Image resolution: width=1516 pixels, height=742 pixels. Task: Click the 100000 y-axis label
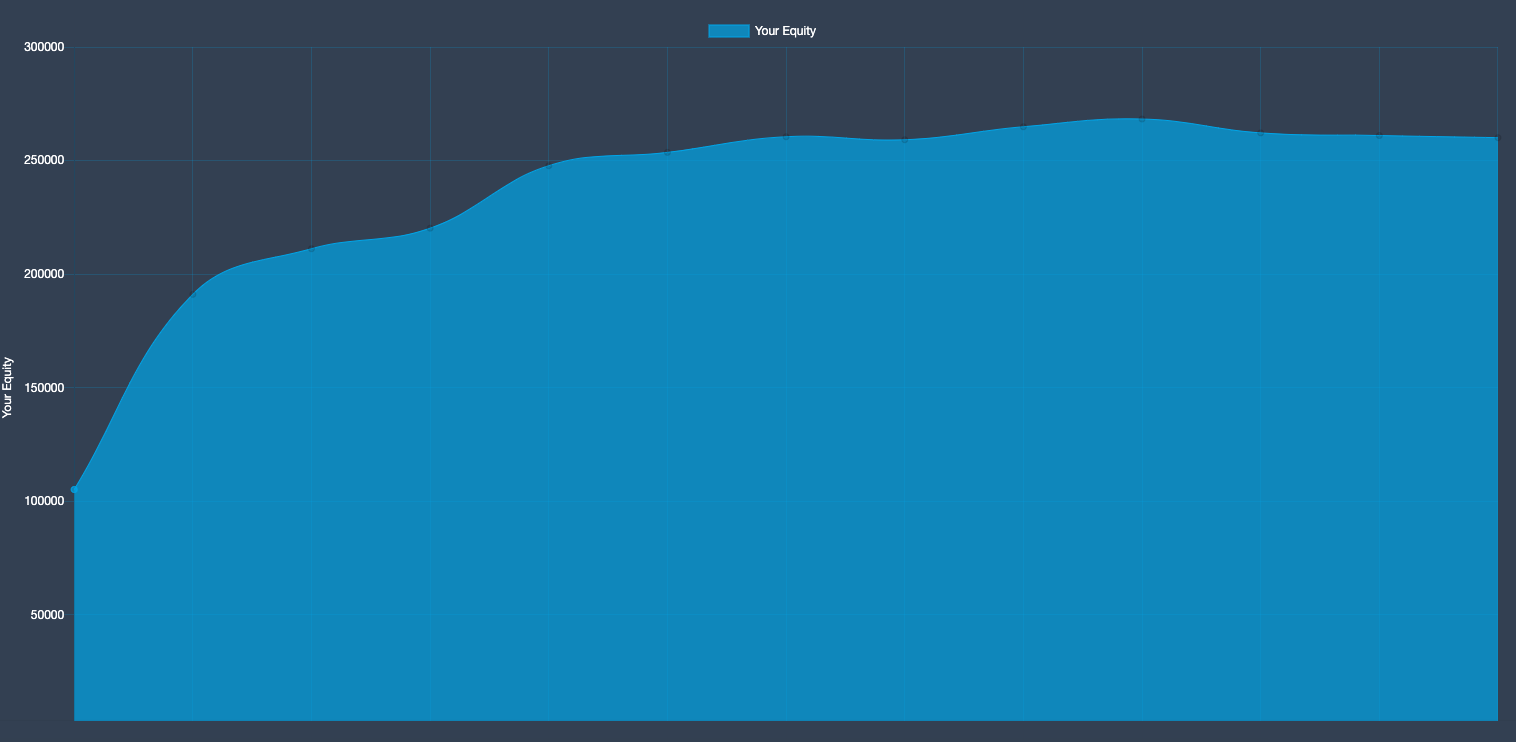44,501
